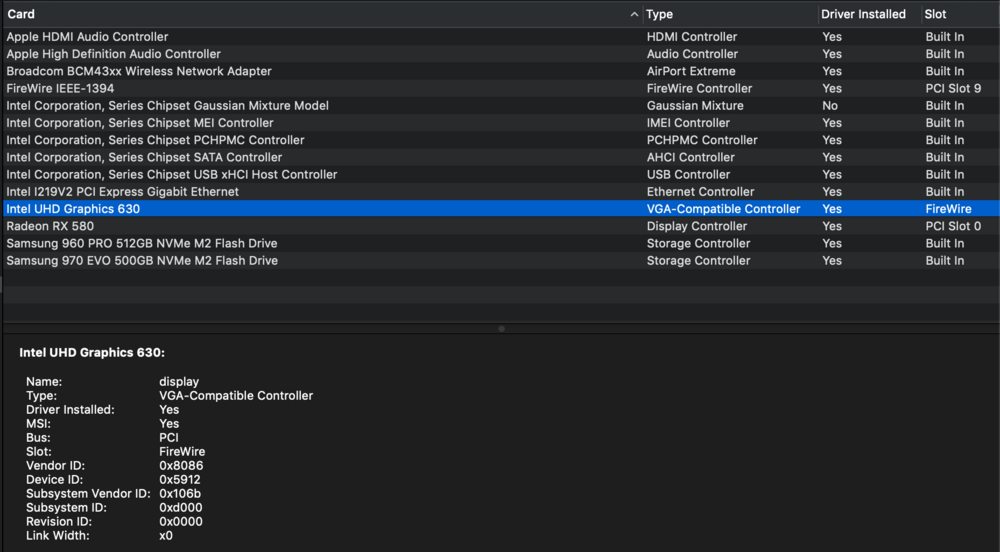Select Apple High Definition Audio Controller row
The height and width of the screenshot is (552, 1000).
tap(114, 54)
